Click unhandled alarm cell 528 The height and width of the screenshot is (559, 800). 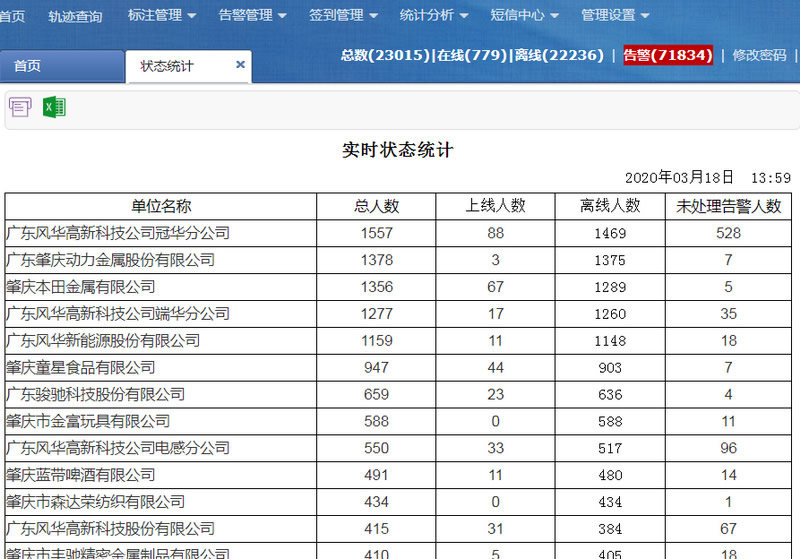coord(729,233)
